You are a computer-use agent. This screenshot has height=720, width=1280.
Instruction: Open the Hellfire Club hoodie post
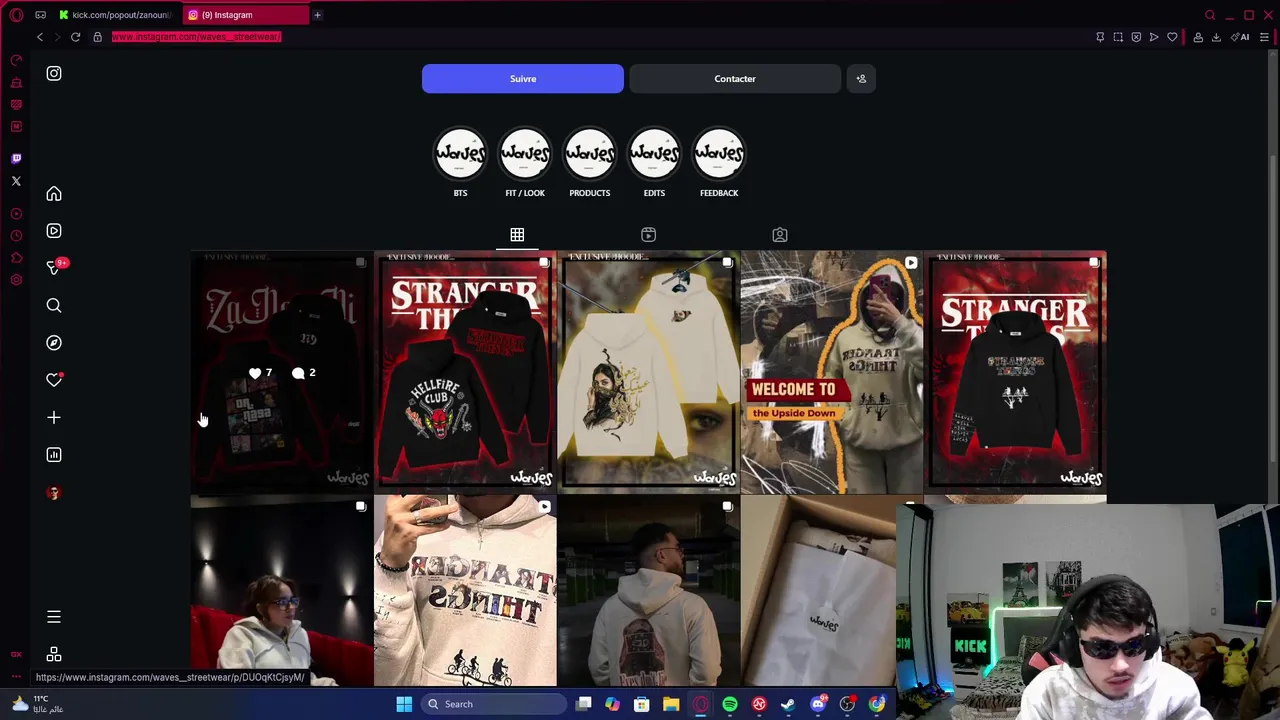tap(465, 372)
